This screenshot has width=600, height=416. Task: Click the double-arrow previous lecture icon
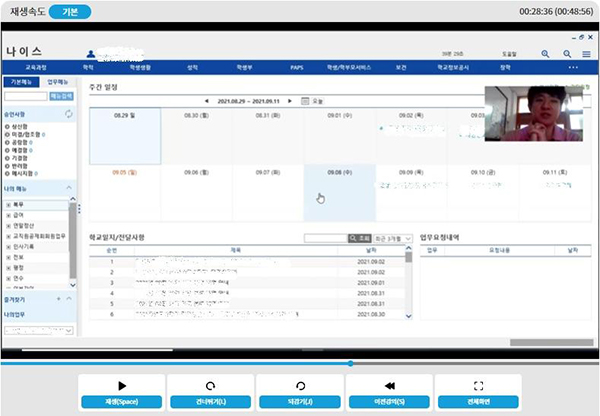[x=390, y=386]
